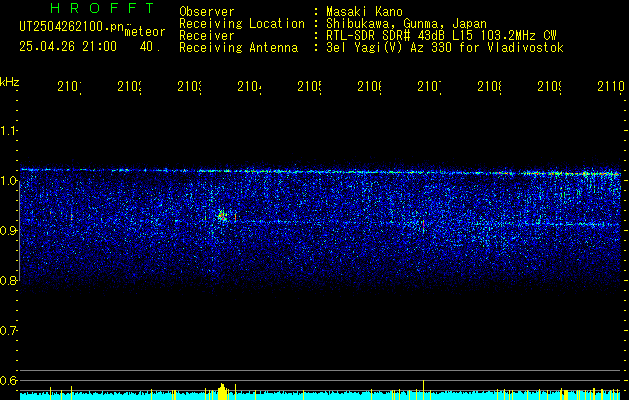Screen dimensions: 629x400
Task: Click the "Receiver" label
Action: tap(207, 36)
